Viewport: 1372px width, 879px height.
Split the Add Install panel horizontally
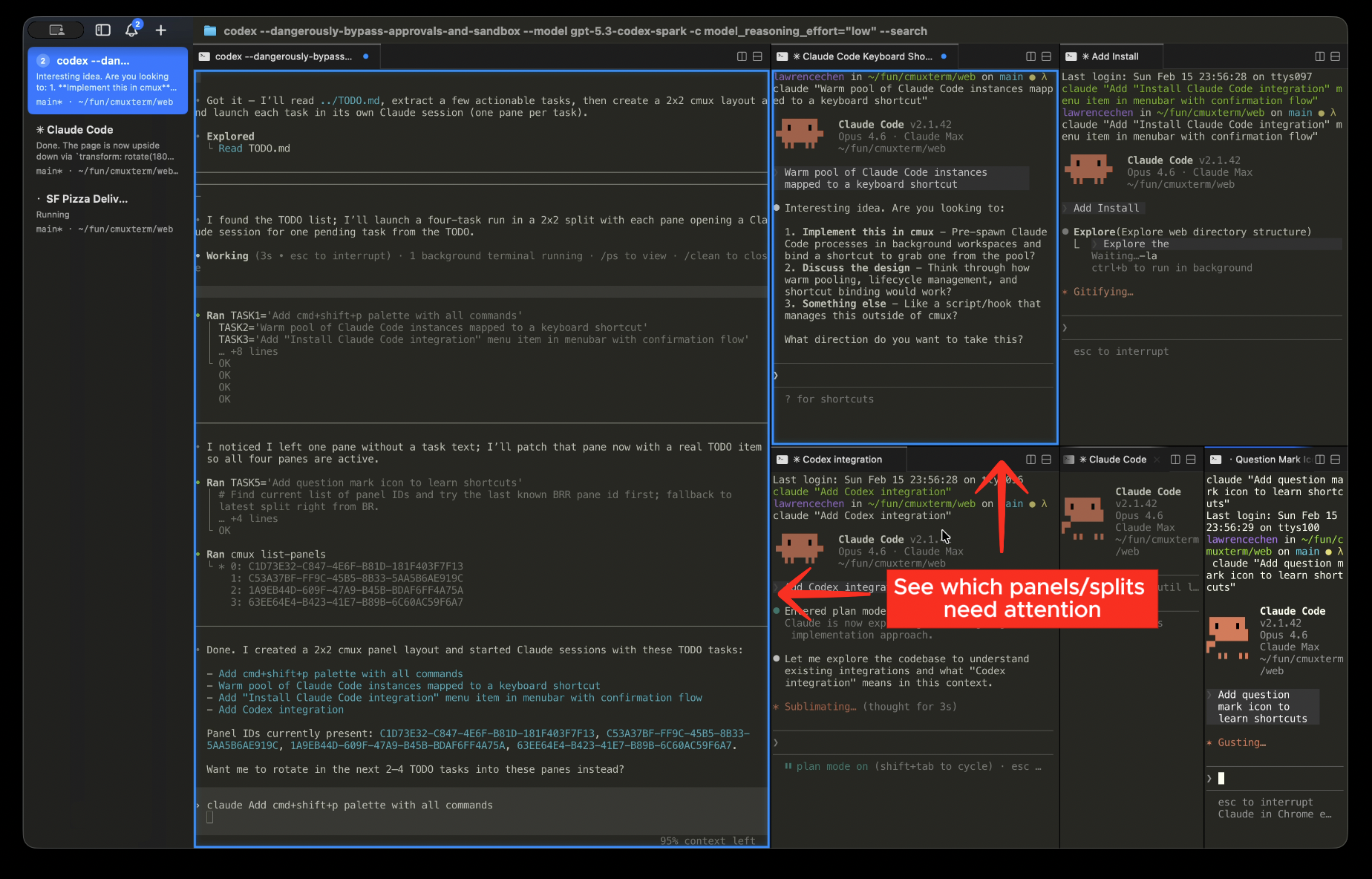(1336, 56)
